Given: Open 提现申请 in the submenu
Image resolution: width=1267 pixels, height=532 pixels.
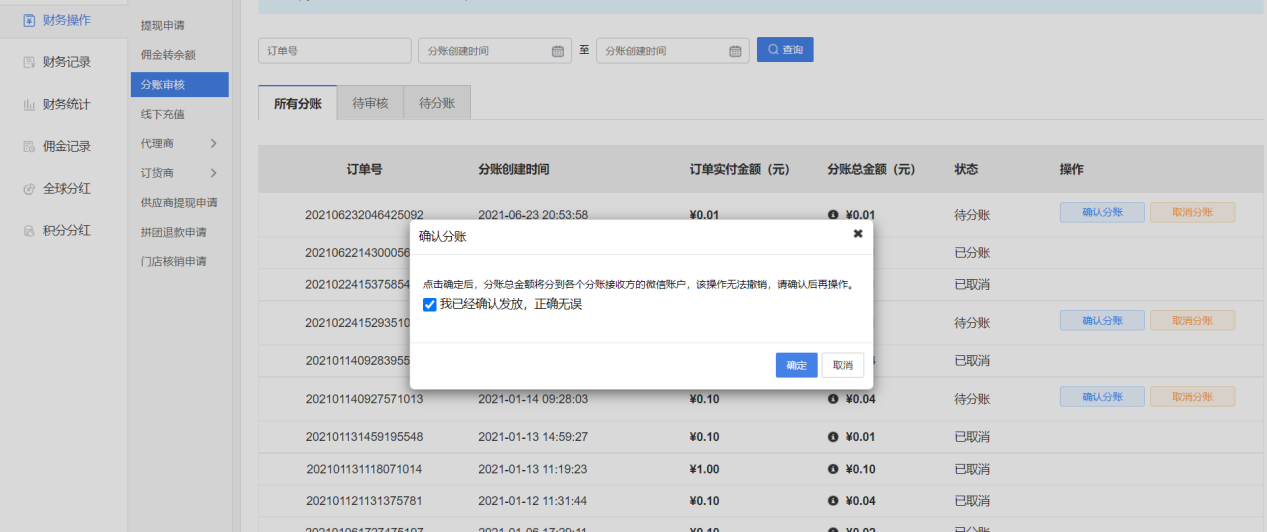Looking at the screenshot, I should click(x=163, y=25).
